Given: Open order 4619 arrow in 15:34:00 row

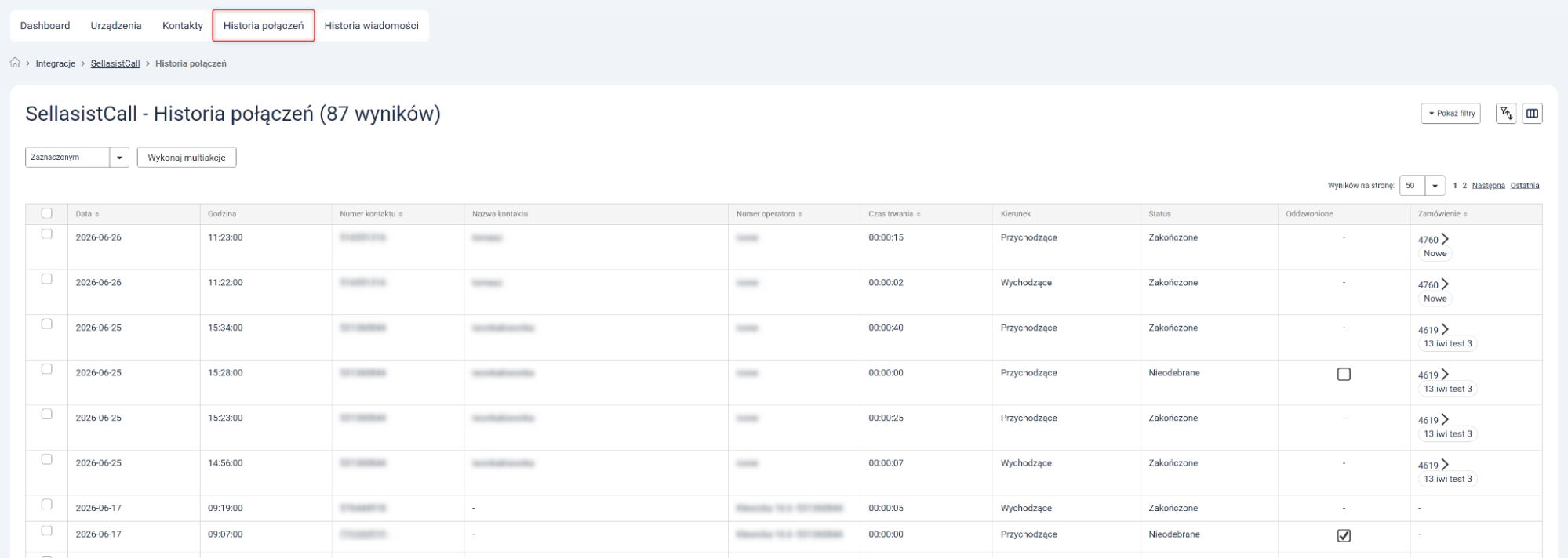Looking at the screenshot, I should coord(1445,329).
